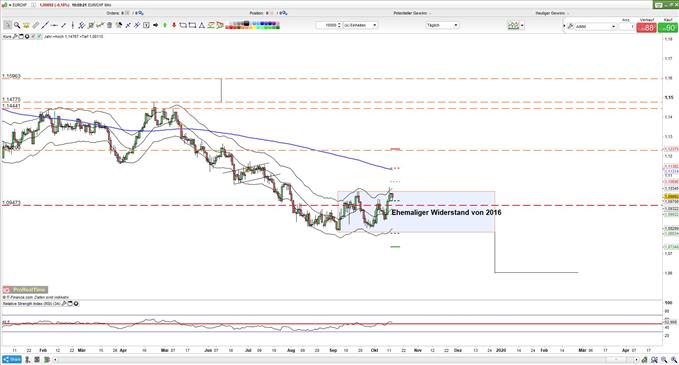Click the 1,14775 price level label
The height and width of the screenshot is (365, 679).
pyautogui.click(x=11, y=100)
